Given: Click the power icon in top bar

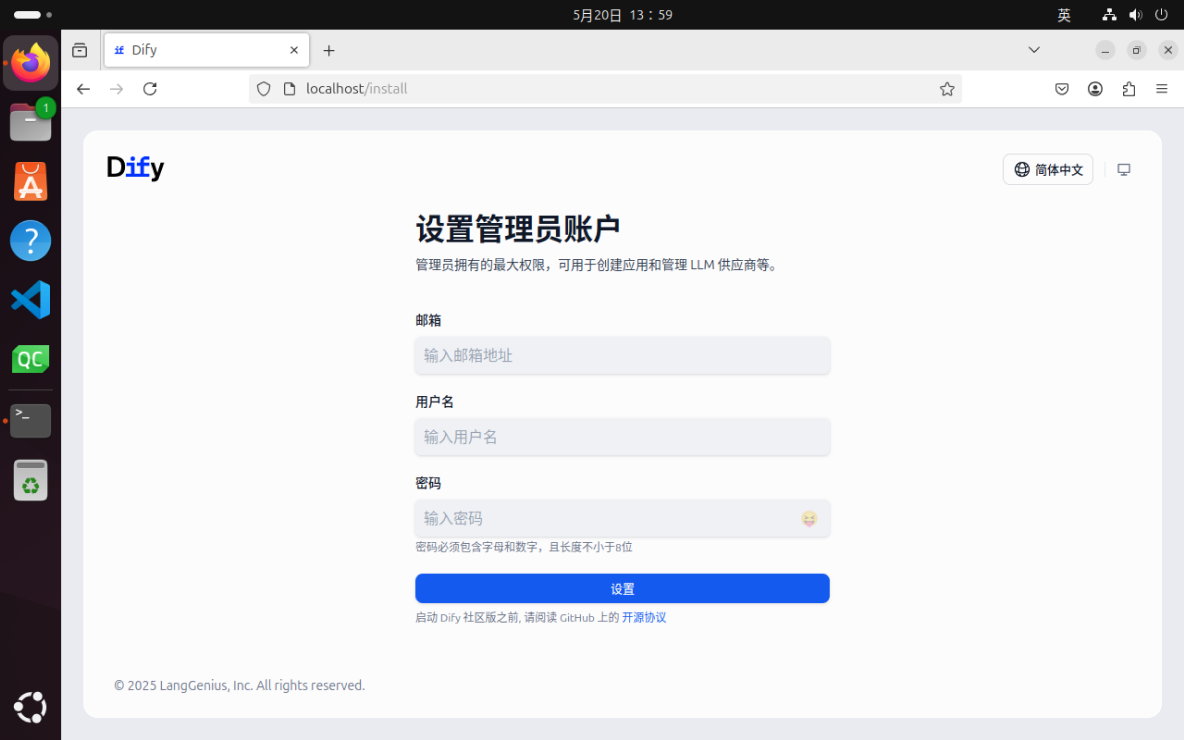Looking at the screenshot, I should 1161,15.
